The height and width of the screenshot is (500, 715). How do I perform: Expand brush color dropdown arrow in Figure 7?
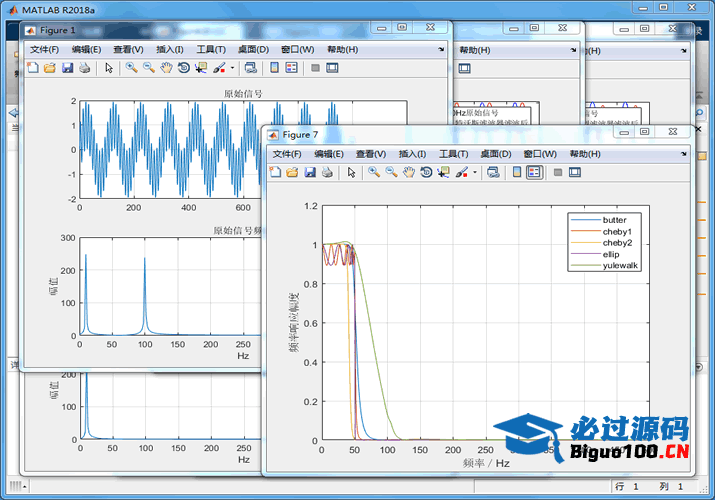[475, 172]
